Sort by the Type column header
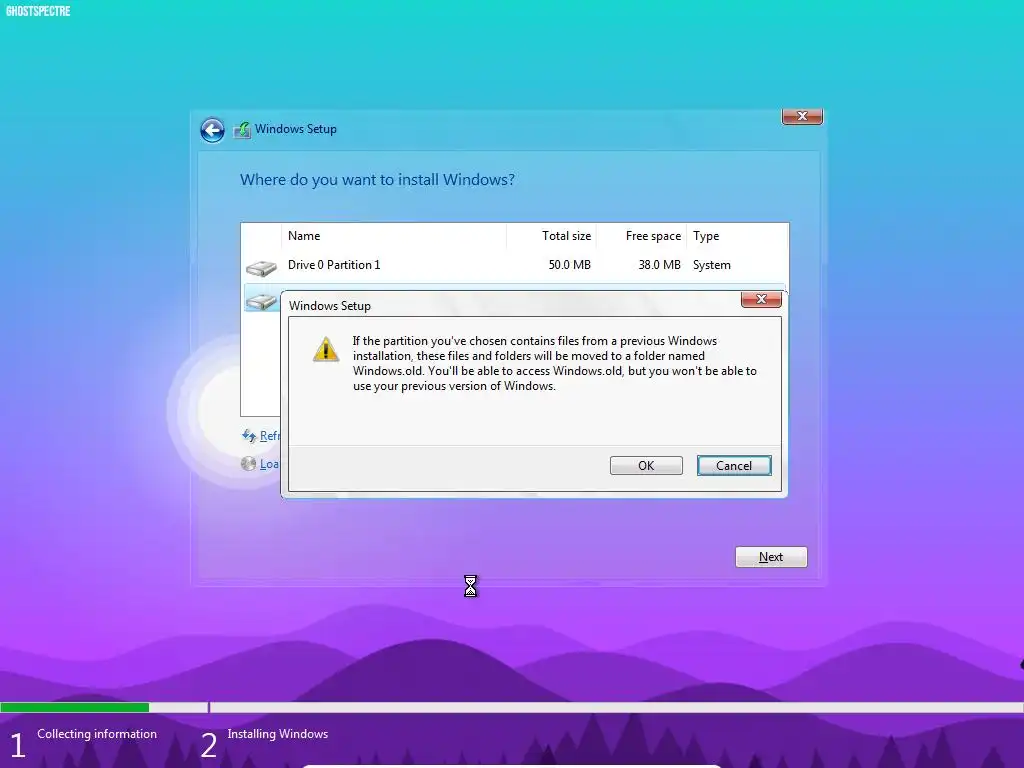Viewport: 1024px width, 768px height. click(737, 236)
